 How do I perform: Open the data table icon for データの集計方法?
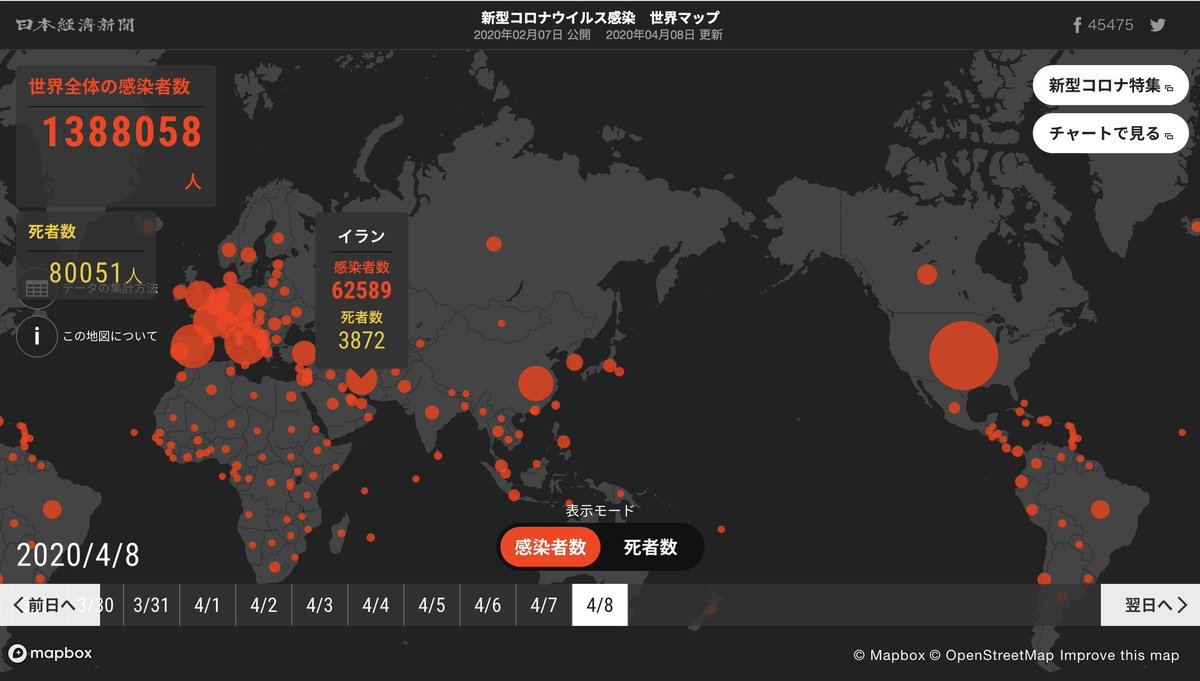37,288
